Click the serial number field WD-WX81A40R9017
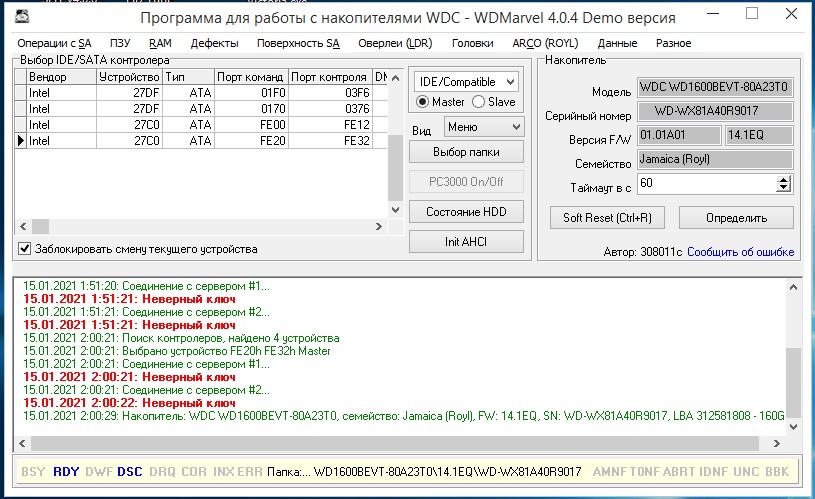The width and height of the screenshot is (815, 499). click(x=715, y=111)
